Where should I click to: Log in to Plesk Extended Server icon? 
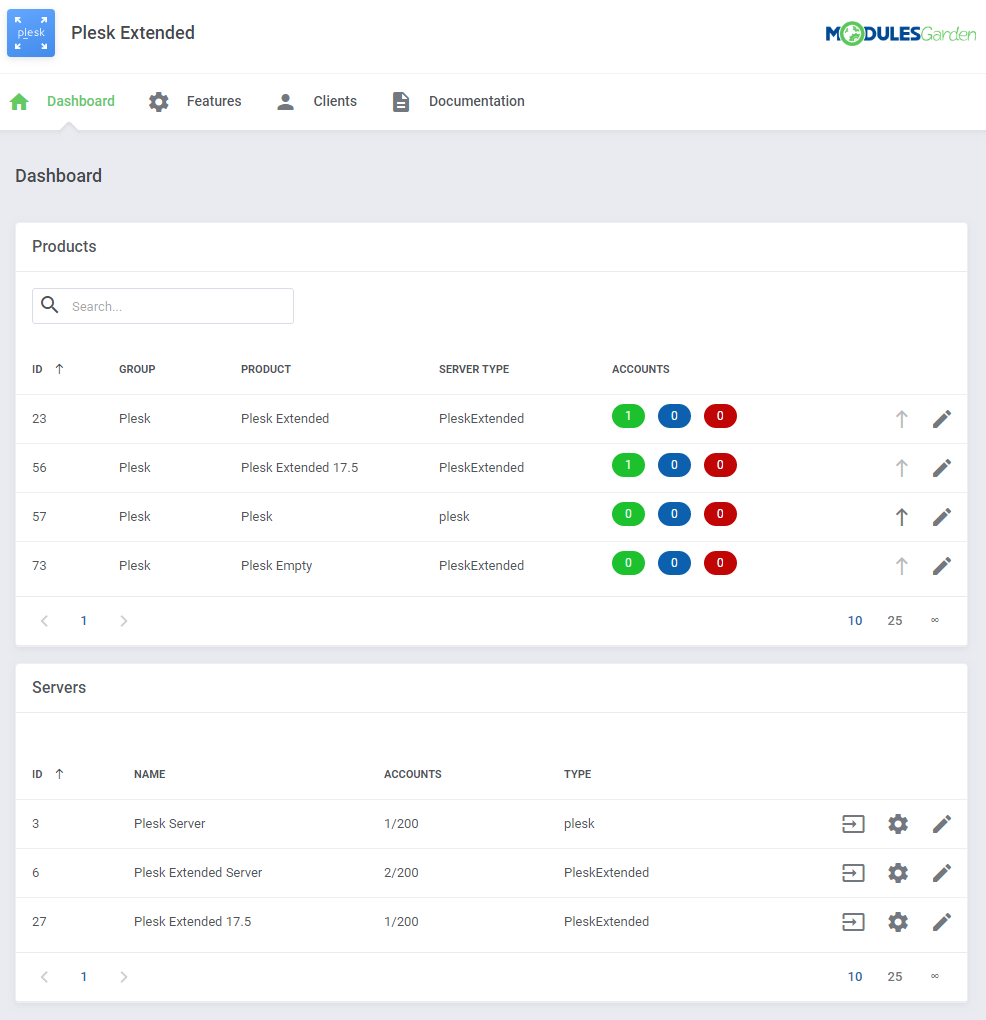[x=853, y=873]
